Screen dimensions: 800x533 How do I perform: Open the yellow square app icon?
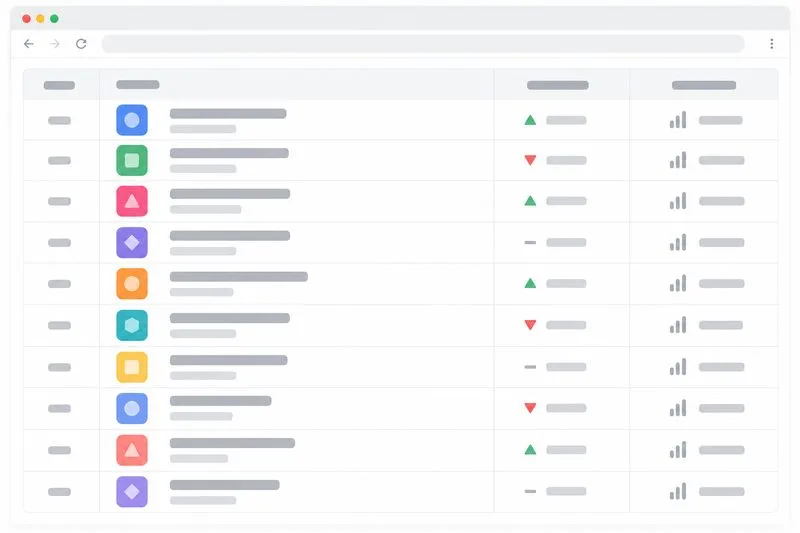(132, 367)
